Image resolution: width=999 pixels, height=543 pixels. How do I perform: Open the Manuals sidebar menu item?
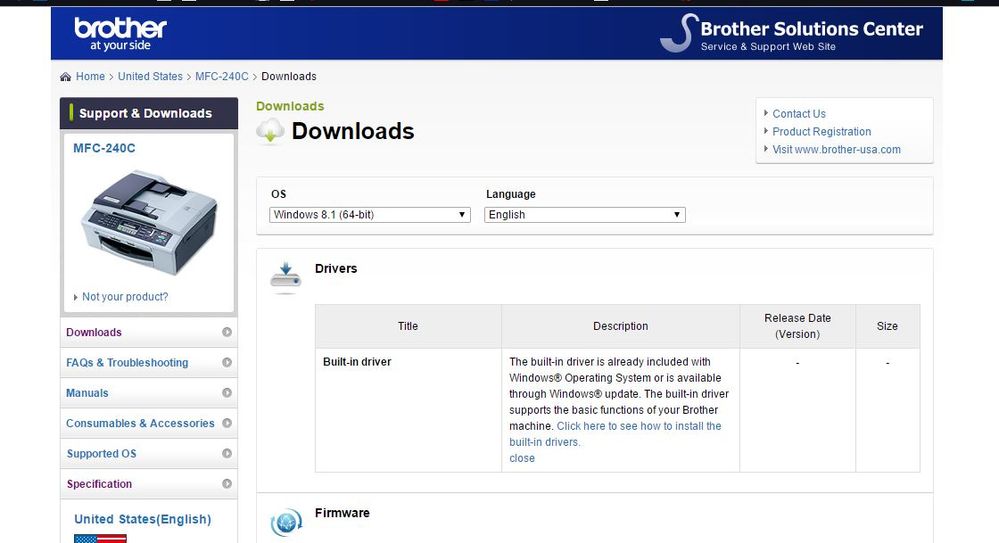tap(88, 393)
